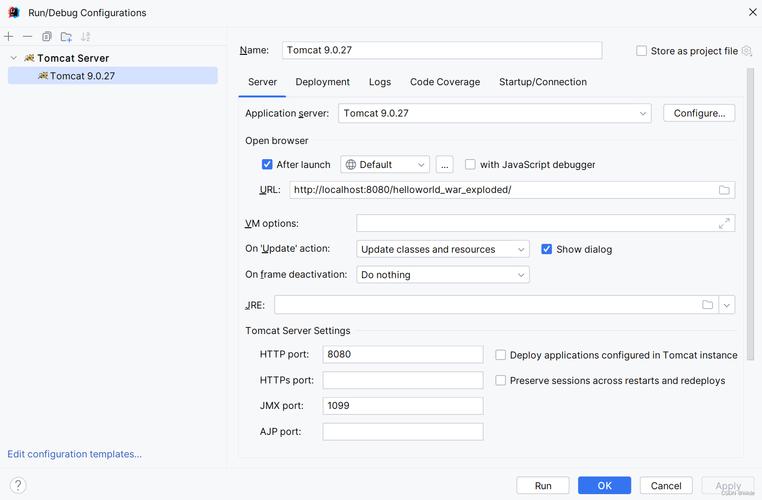This screenshot has width=762, height=500.
Task: Click the HTTPs port field
Action: click(403, 380)
